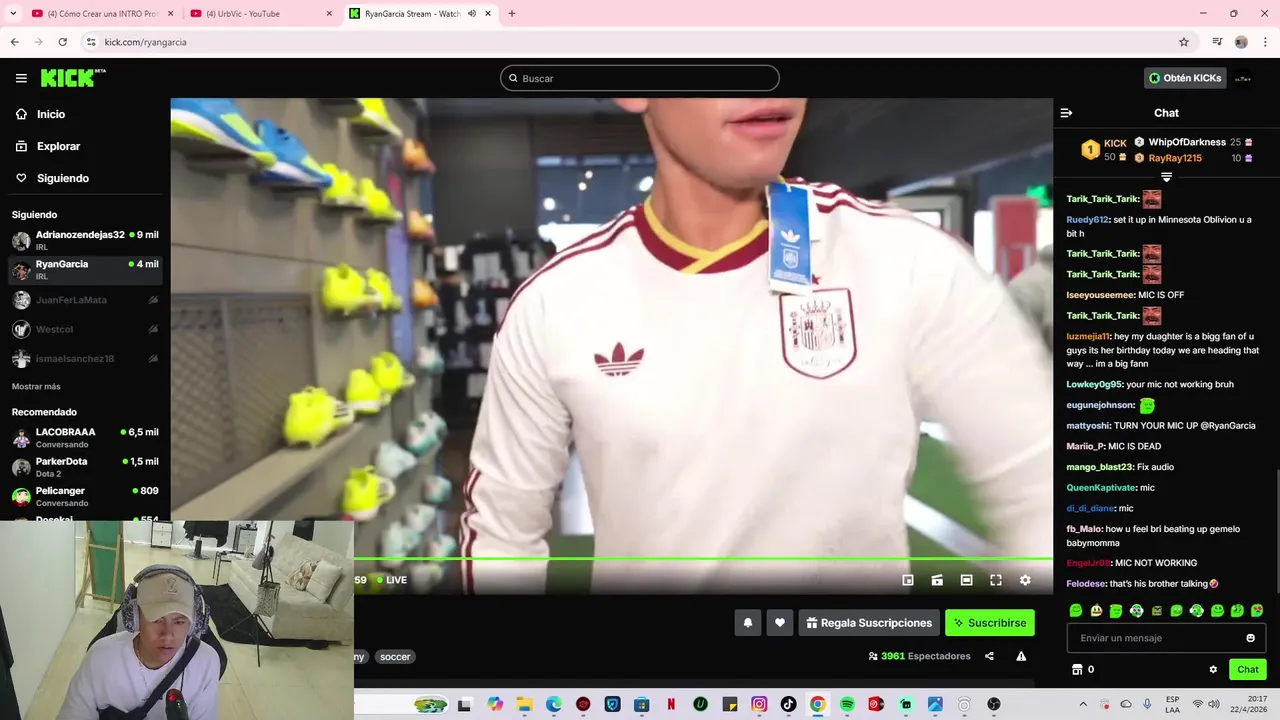The image size is (1280, 720).
Task: Open Westcol channel in sidebar
Action: click(x=85, y=329)
